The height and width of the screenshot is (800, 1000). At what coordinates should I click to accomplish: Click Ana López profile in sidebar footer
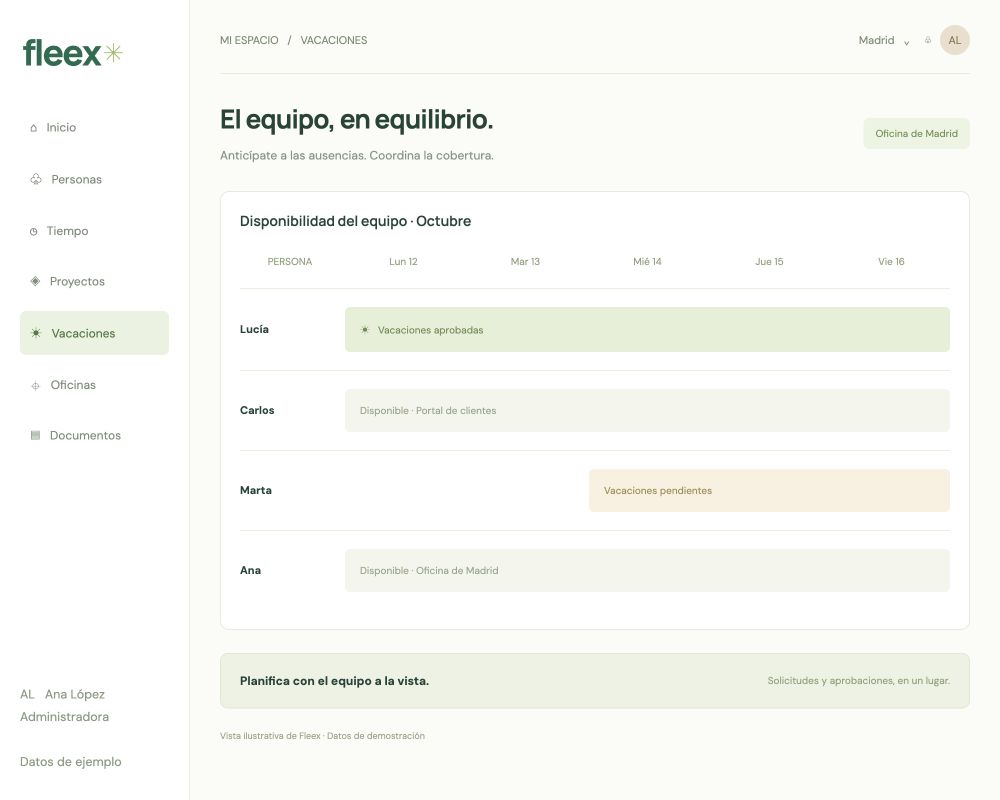pos(75,694)
